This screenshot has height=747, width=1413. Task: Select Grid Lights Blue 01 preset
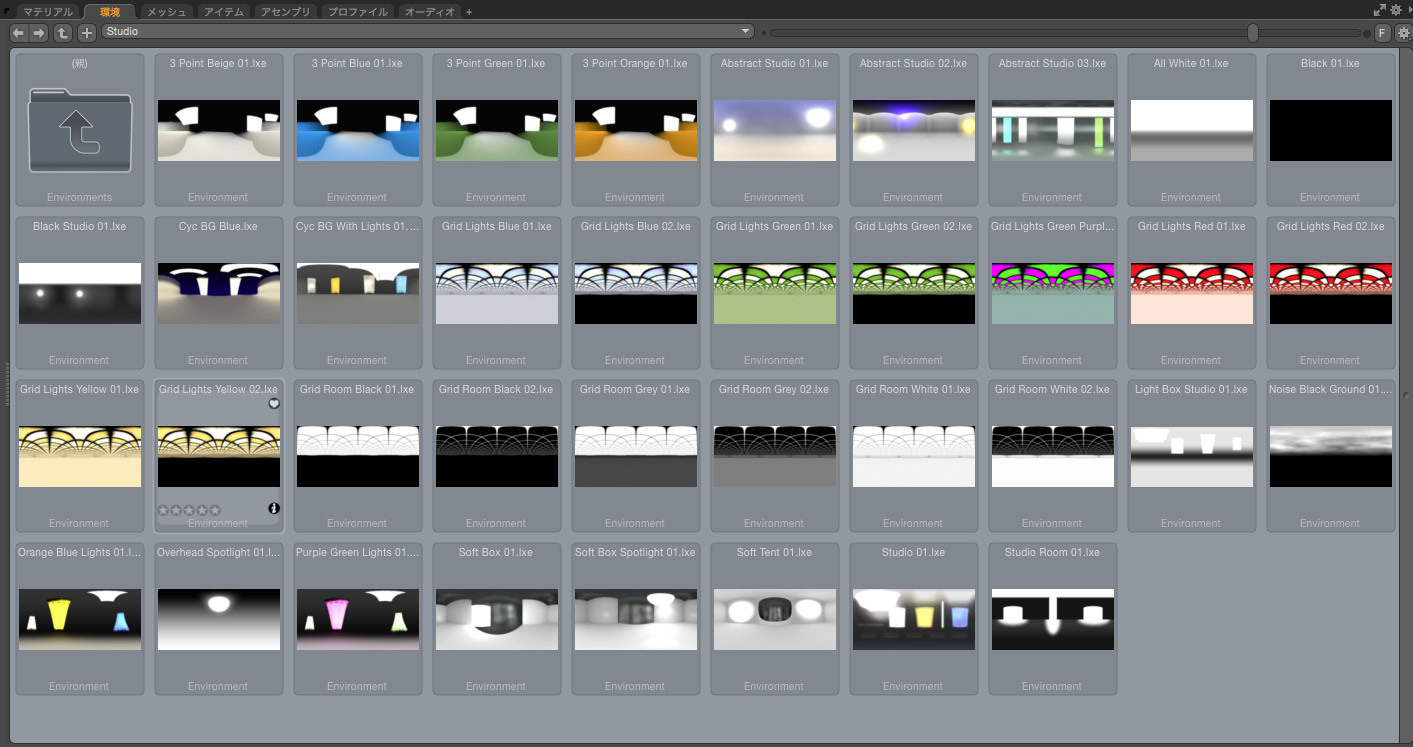(496, 293)
